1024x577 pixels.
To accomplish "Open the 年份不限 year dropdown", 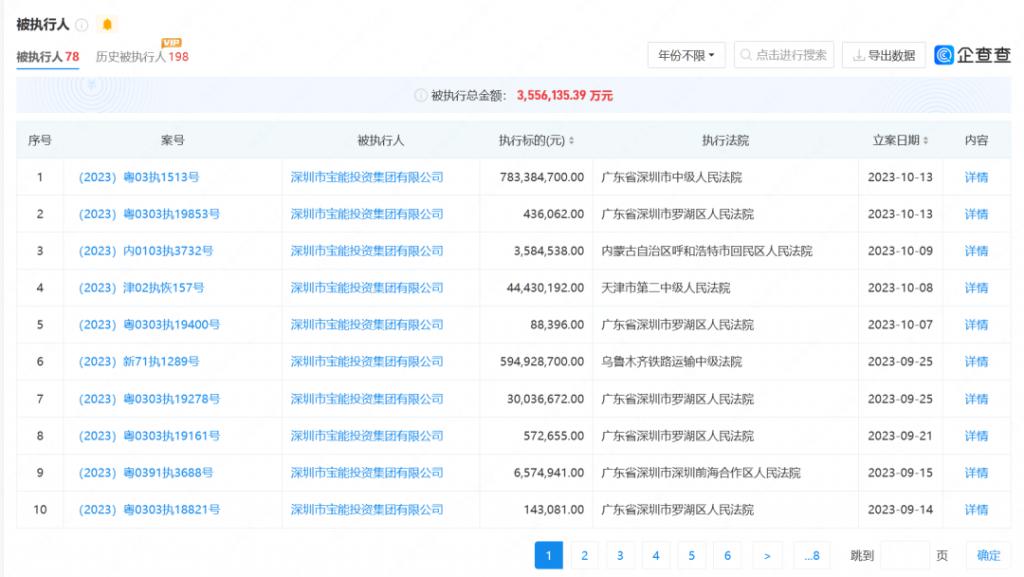I will coord(686,55).
